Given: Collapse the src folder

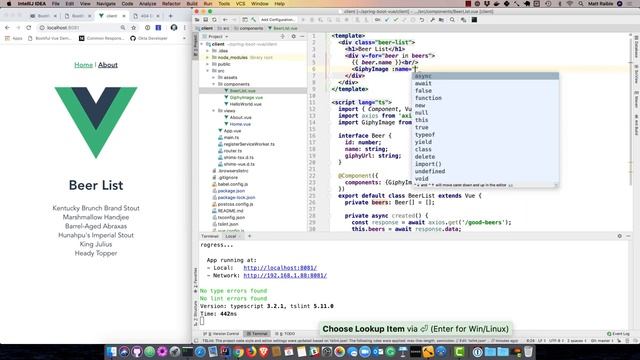Looking at the screenshot, I should [208, 71].
